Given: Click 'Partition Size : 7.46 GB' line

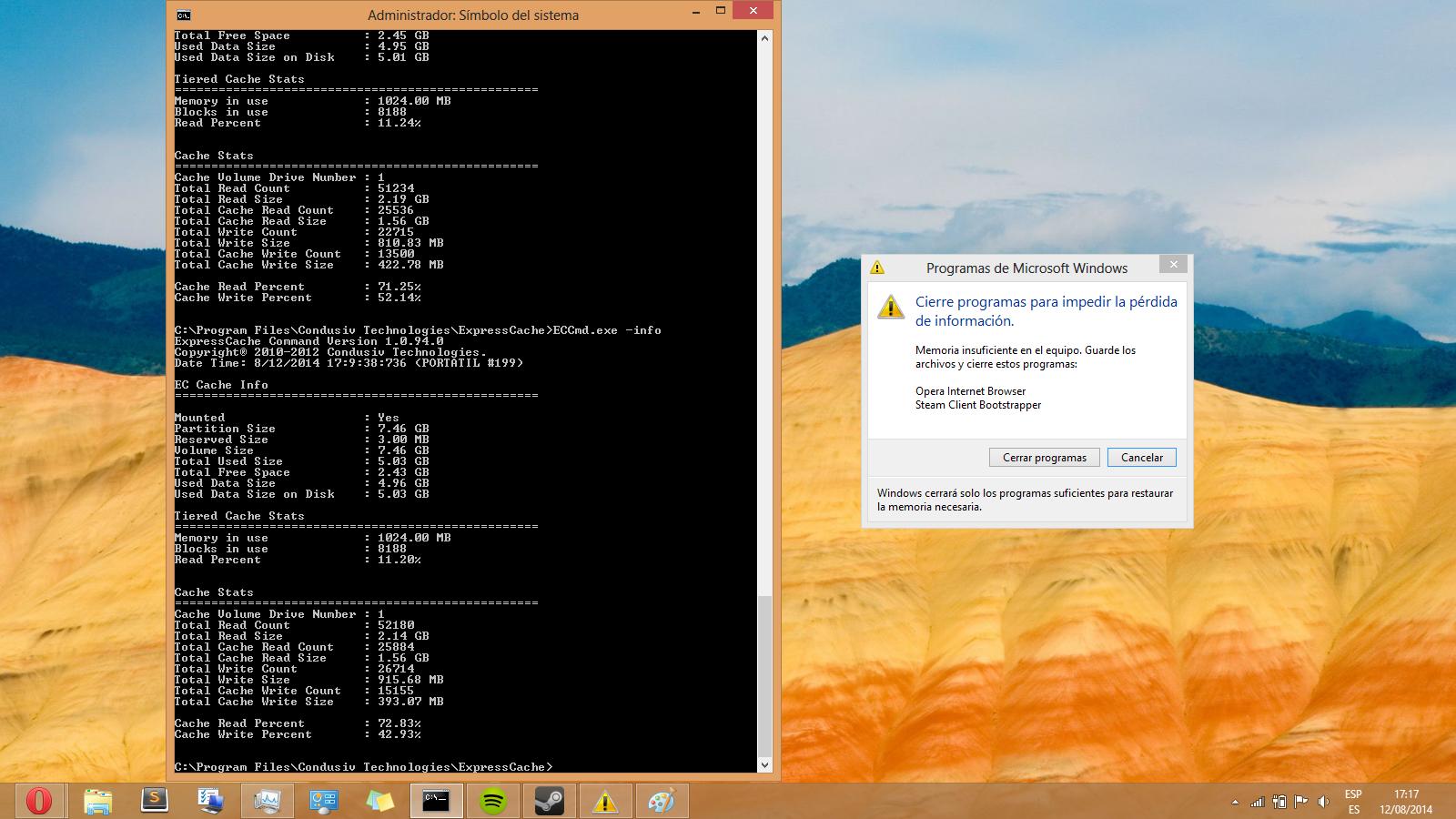Looking at the screenshot, I should pos(301,429).
